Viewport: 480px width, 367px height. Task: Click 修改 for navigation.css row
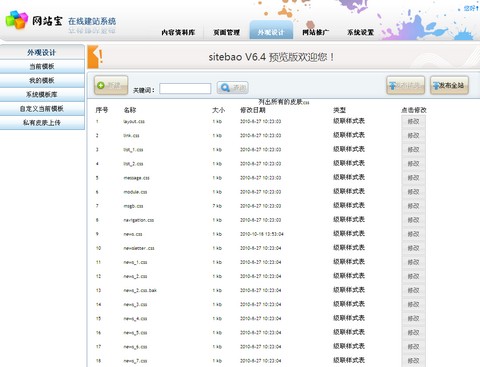click(413, 220)
